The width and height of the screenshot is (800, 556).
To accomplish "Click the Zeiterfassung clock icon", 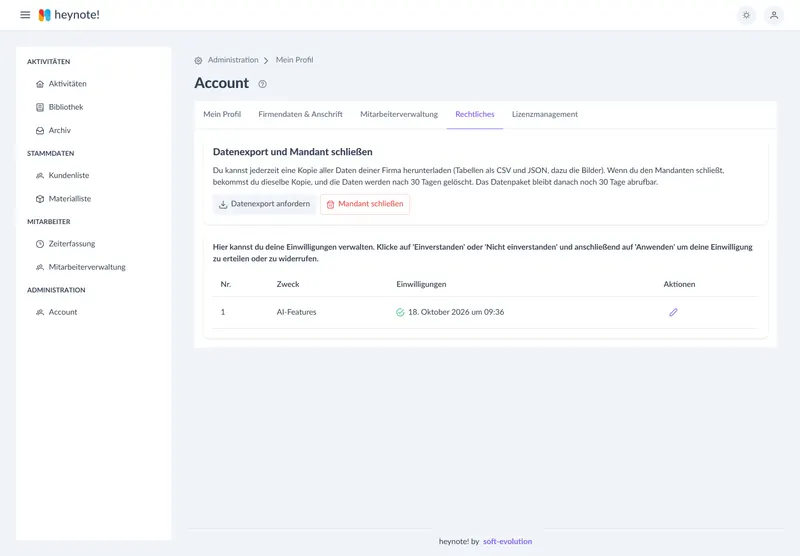I will point(40,244).
